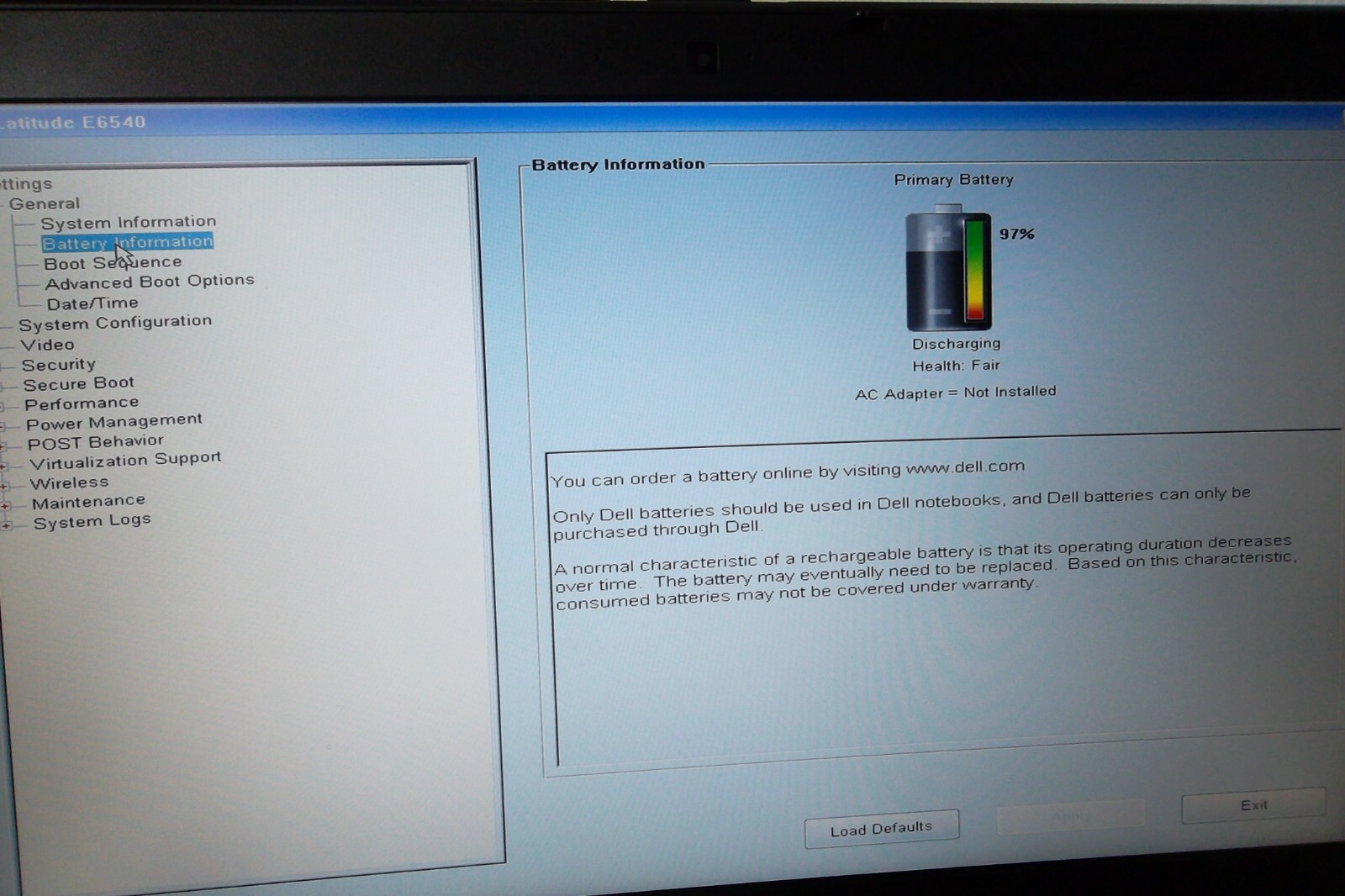Click the Primary Battery icon
Viewport: 1345px width, 896px height.
[948, 268]
